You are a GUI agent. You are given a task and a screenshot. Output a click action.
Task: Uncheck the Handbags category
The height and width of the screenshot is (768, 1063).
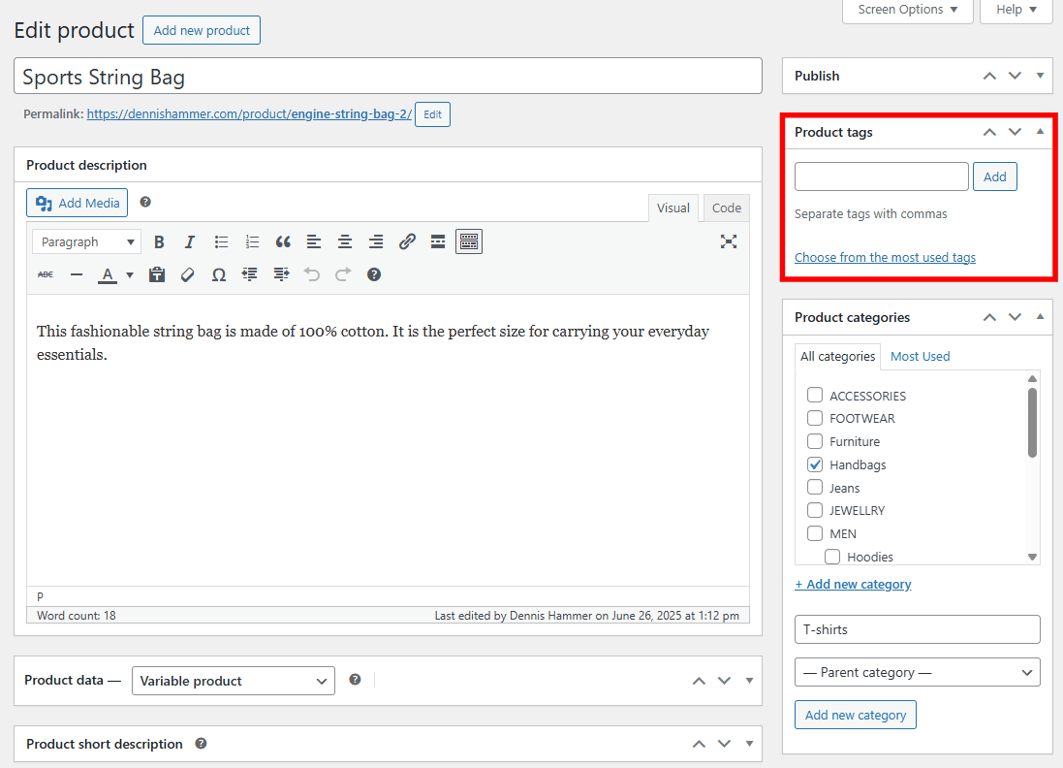coord(814,464)
